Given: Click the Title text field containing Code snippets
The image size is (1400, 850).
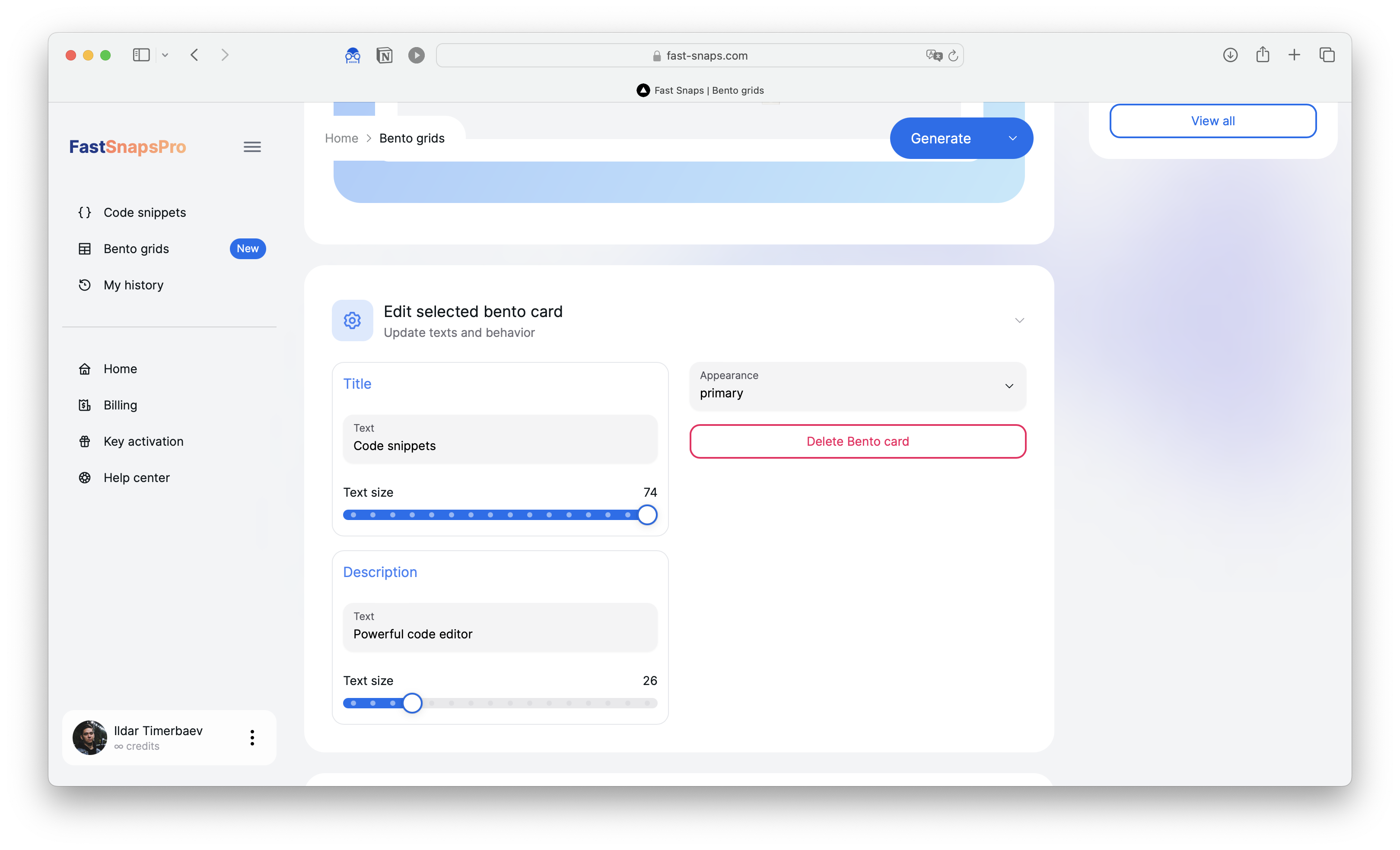Looking at the screenshot, I should point(500,439).
